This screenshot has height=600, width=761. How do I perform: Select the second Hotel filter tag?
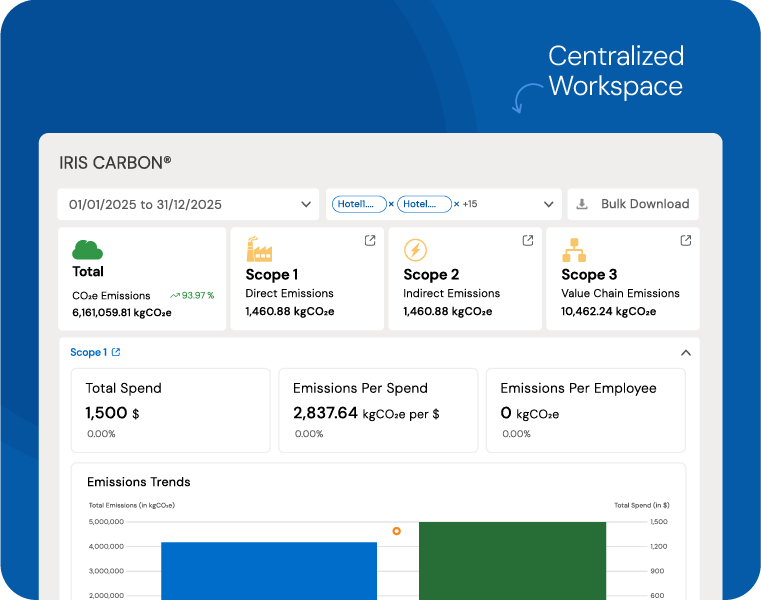point(424,204)
